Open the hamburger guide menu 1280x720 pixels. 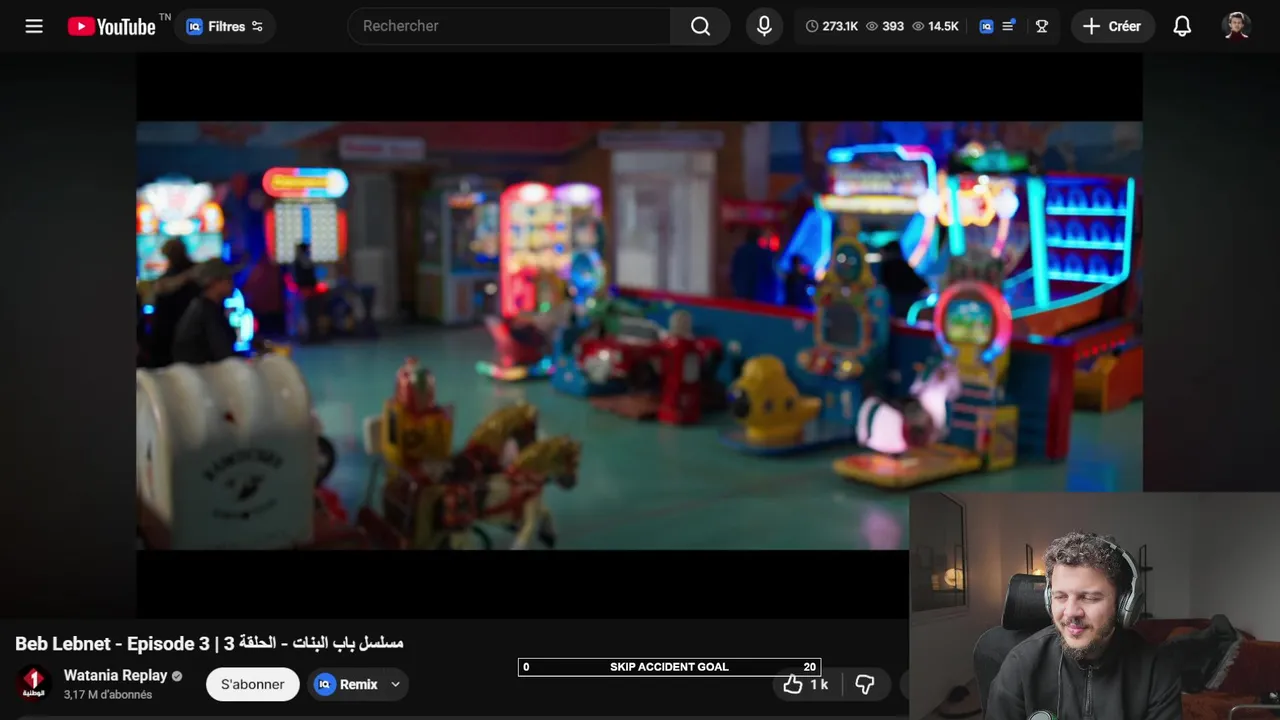34,26
